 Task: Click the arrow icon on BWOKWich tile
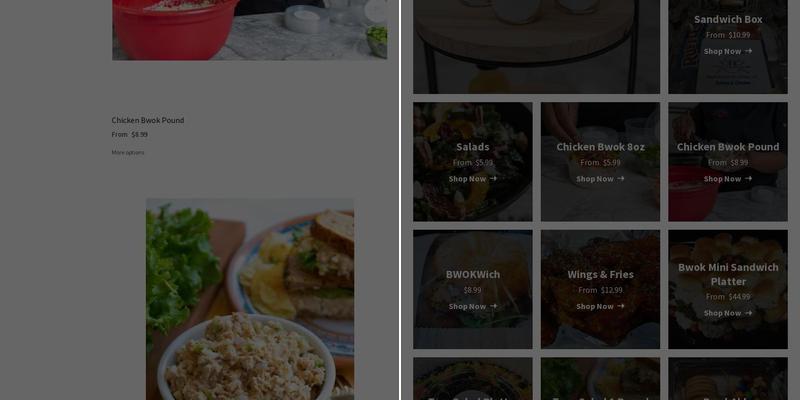click(493, 306)
